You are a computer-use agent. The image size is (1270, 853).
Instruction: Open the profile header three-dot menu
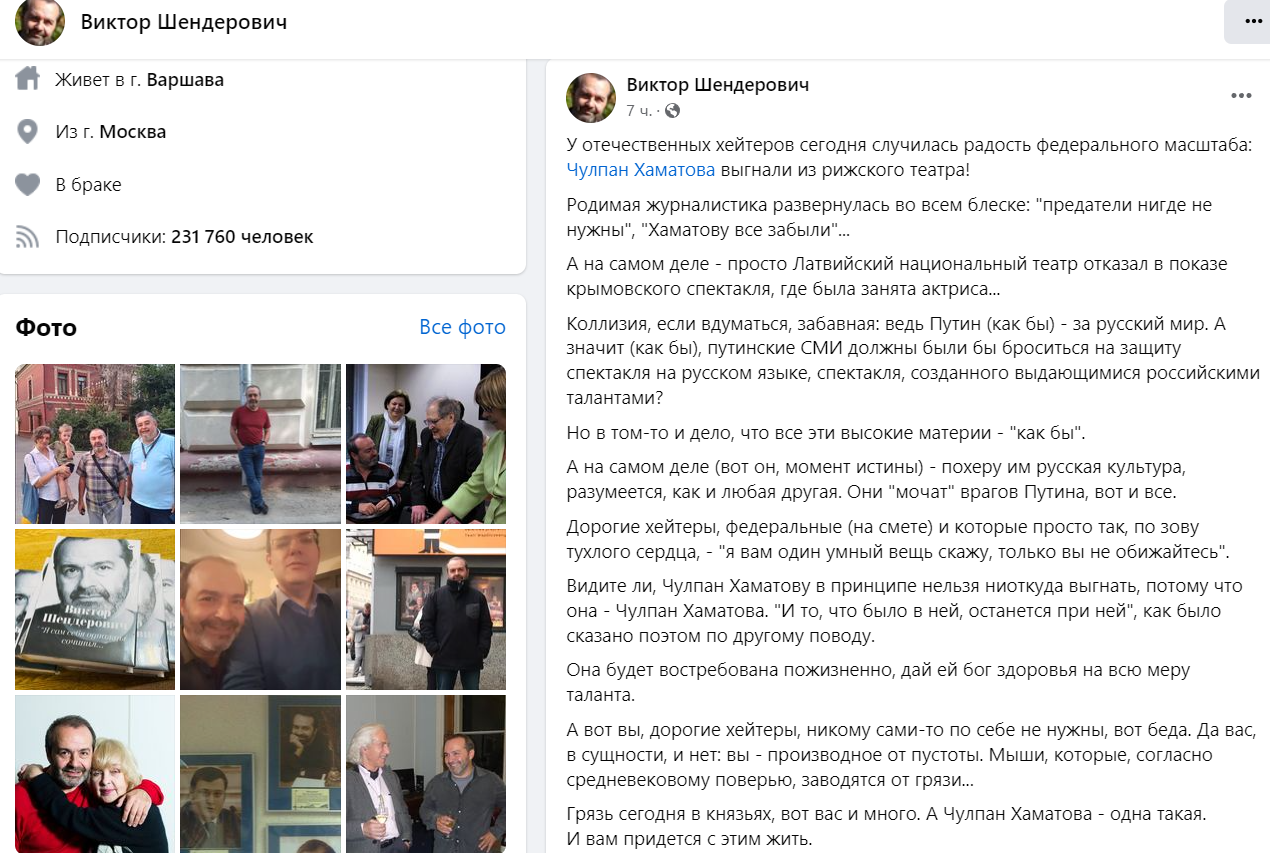pyautogui.click(x=1250, y=22)
